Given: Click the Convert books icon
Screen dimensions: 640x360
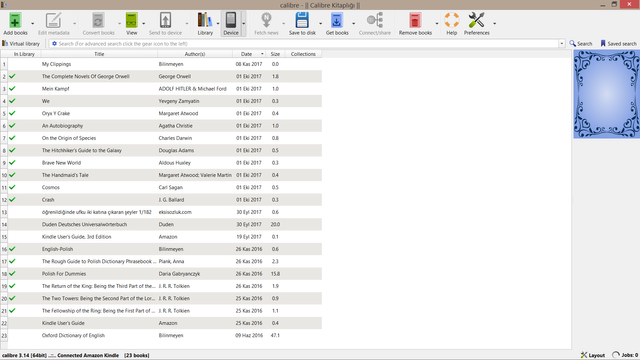Looking at the screenshot, I should [98, 20].
